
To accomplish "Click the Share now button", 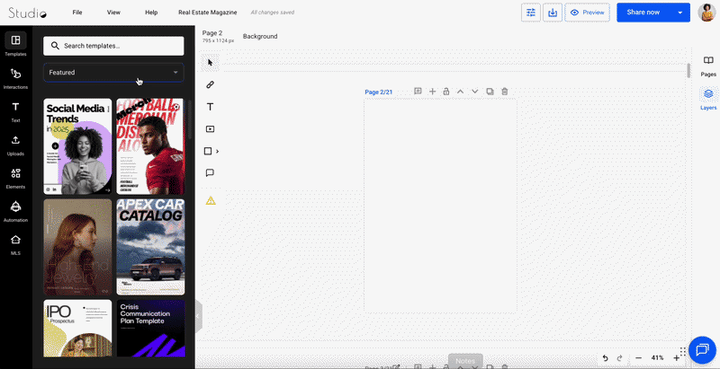I will [x=643, y=12].
